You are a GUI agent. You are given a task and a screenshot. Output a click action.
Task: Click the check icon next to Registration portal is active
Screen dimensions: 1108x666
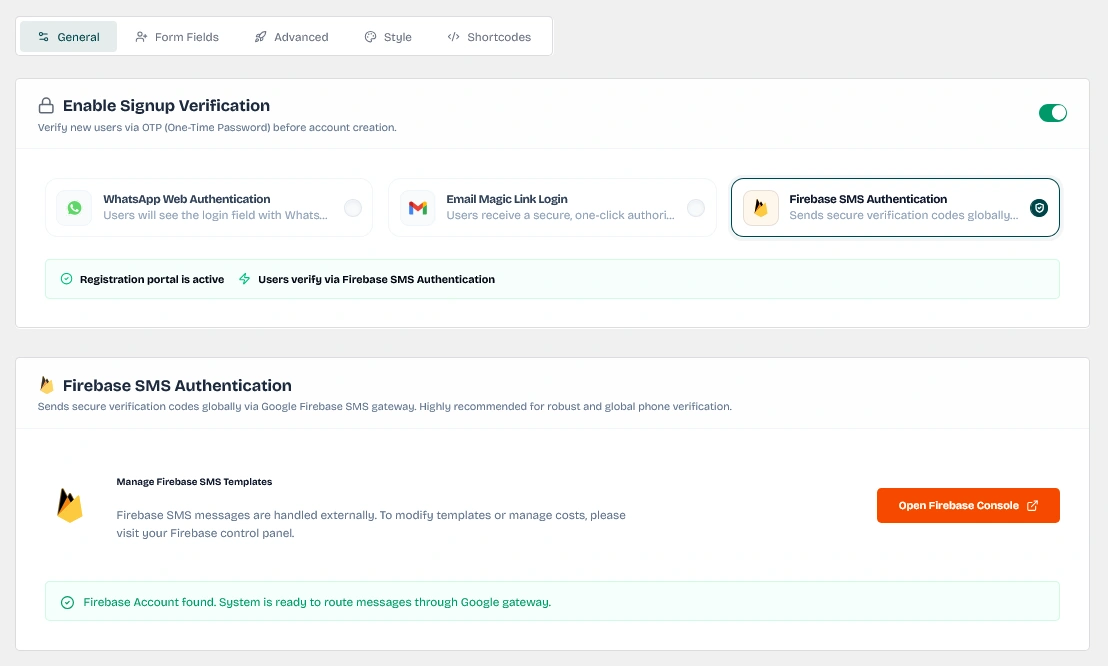click(x=66, y=279)
